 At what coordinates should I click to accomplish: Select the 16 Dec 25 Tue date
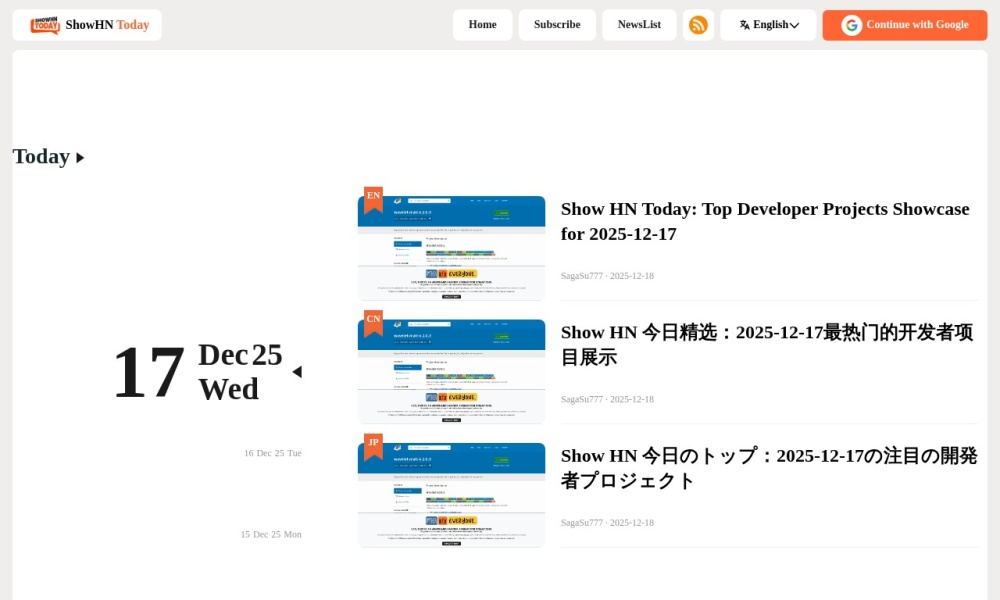[272, 453]
